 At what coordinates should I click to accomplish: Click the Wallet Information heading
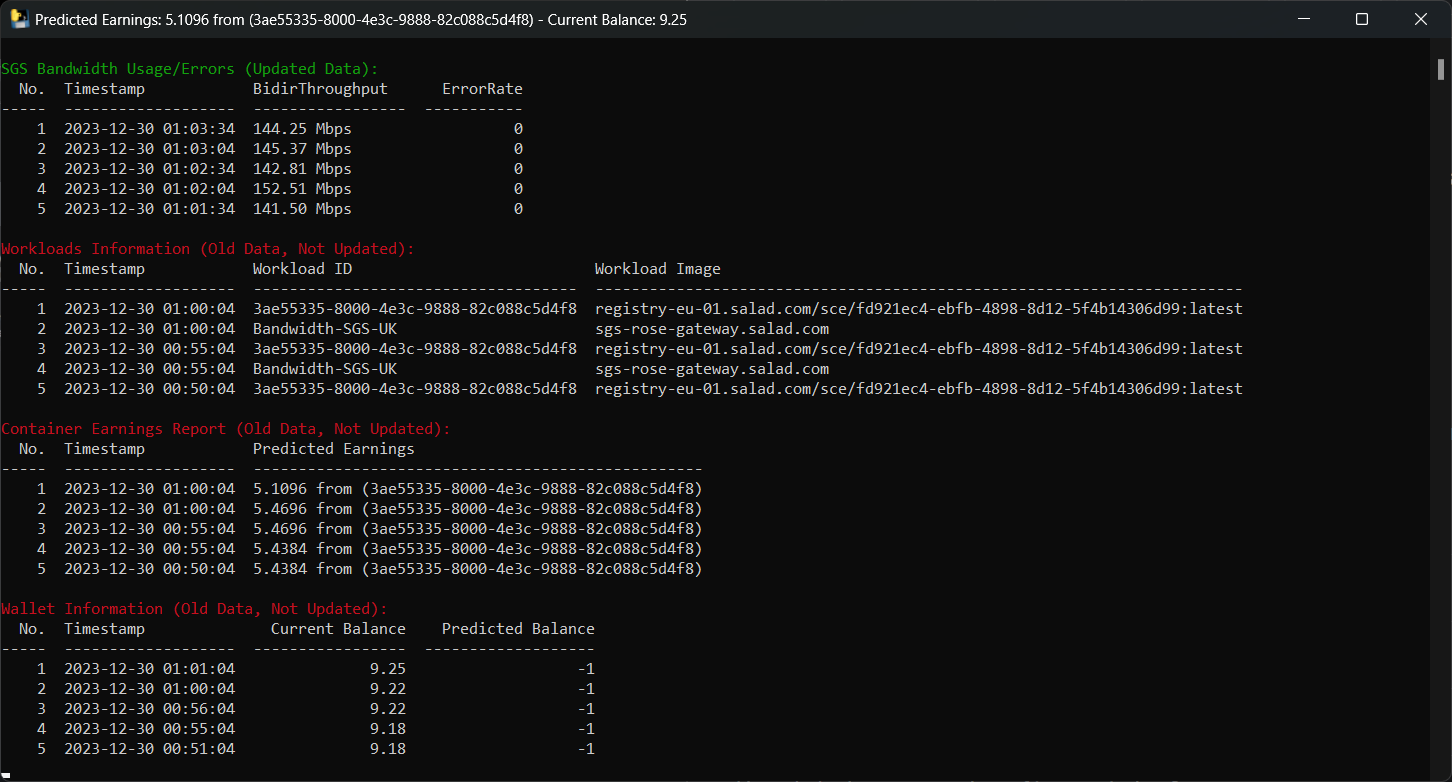pyautogui.click(x=193, y=609)
